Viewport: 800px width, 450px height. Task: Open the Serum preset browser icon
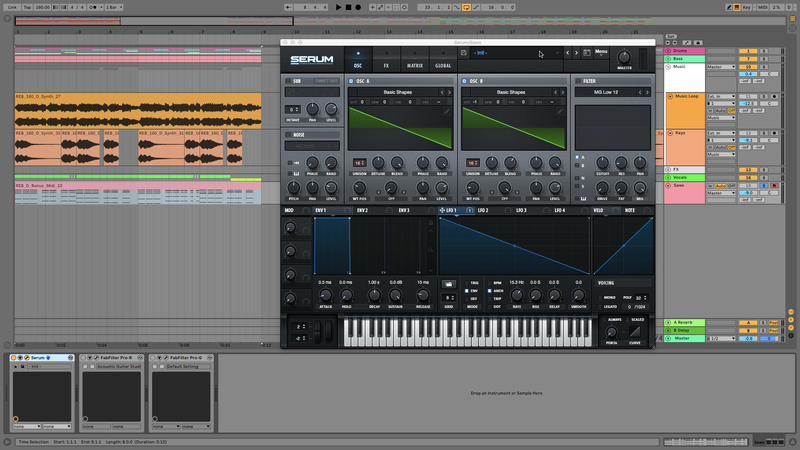tap(587, 53)
